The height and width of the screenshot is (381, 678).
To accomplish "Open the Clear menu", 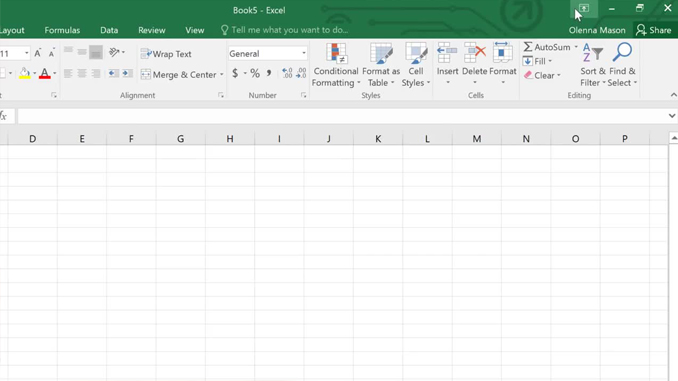I will 542,75.
